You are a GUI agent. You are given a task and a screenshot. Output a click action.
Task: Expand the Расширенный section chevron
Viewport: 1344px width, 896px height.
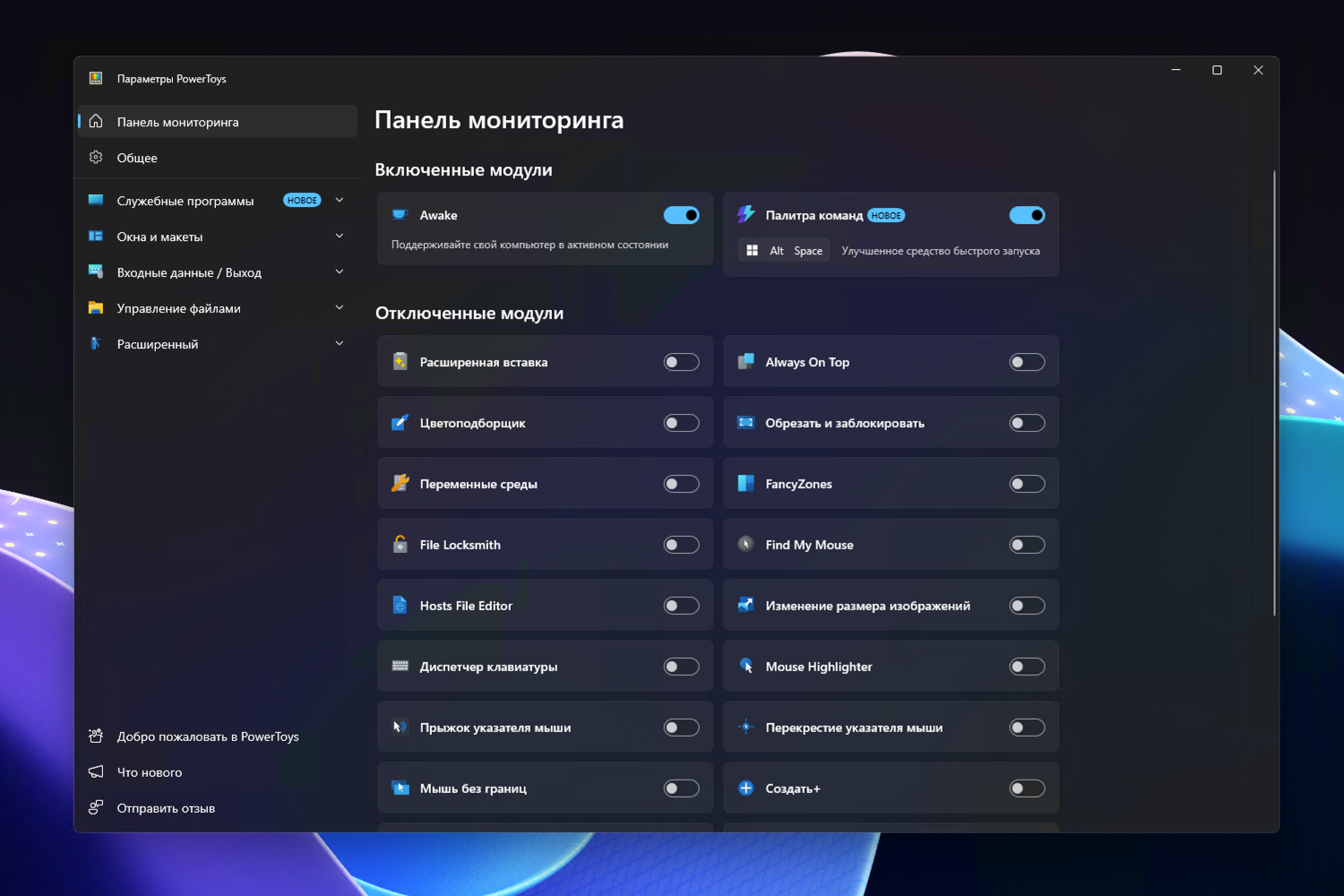click(x=340, y=343)
